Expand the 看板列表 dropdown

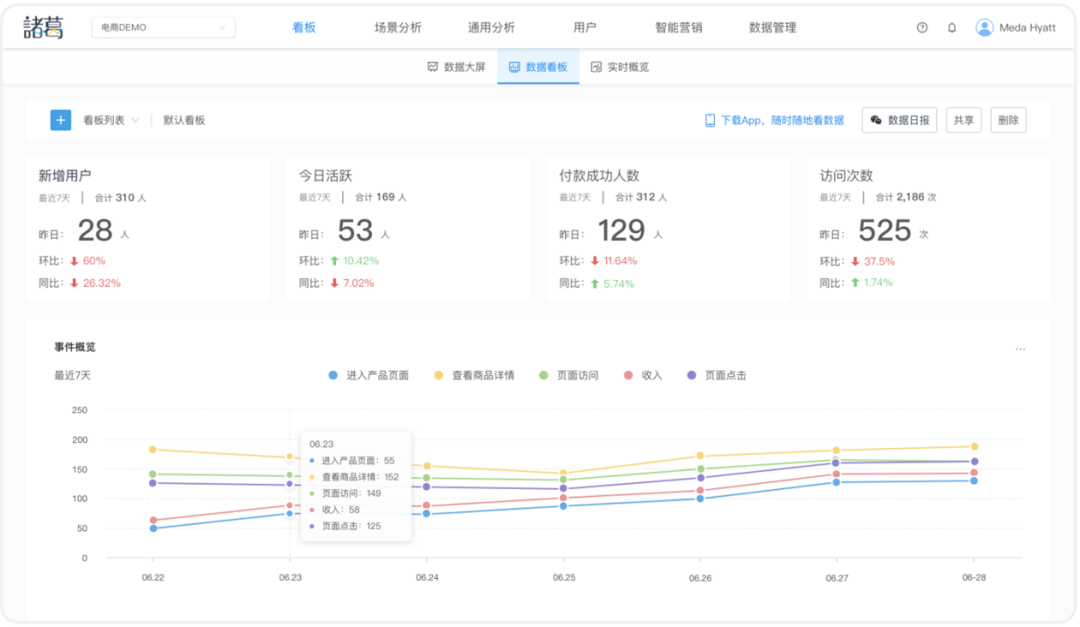click(111, 120)
